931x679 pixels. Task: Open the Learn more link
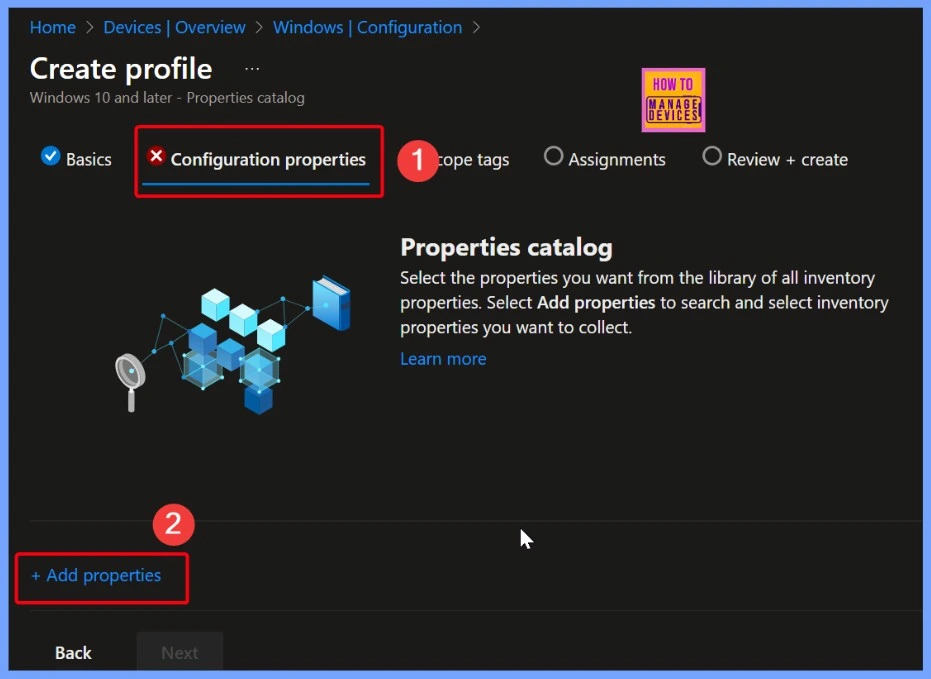coord(443,358)
